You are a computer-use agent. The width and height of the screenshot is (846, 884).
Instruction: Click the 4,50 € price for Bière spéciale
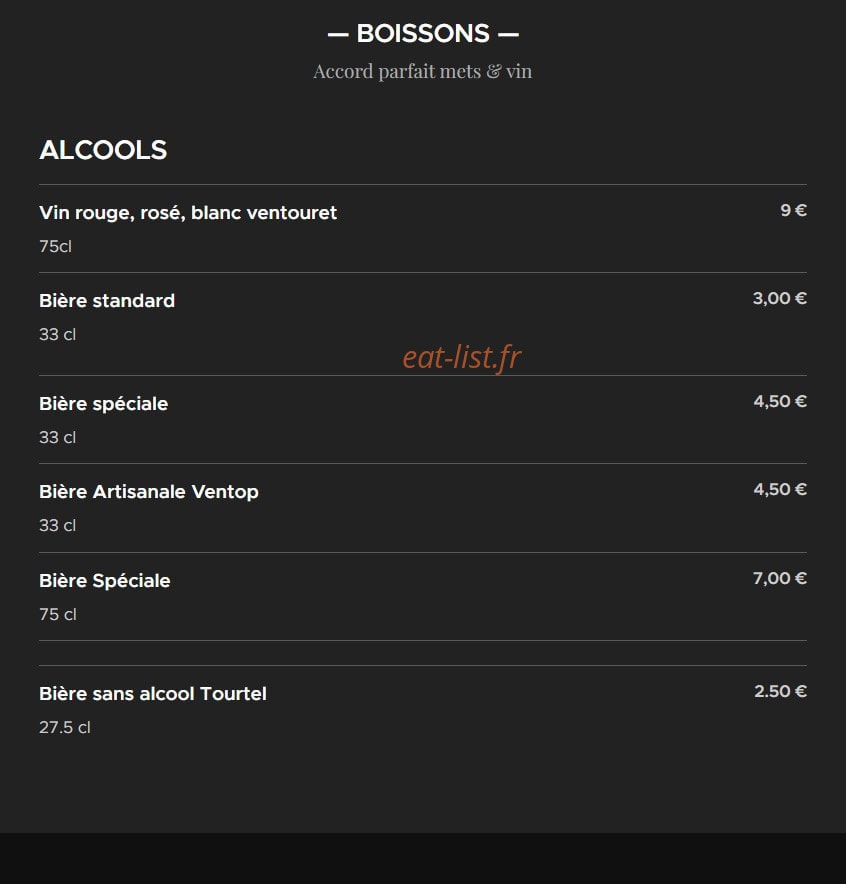780,401
